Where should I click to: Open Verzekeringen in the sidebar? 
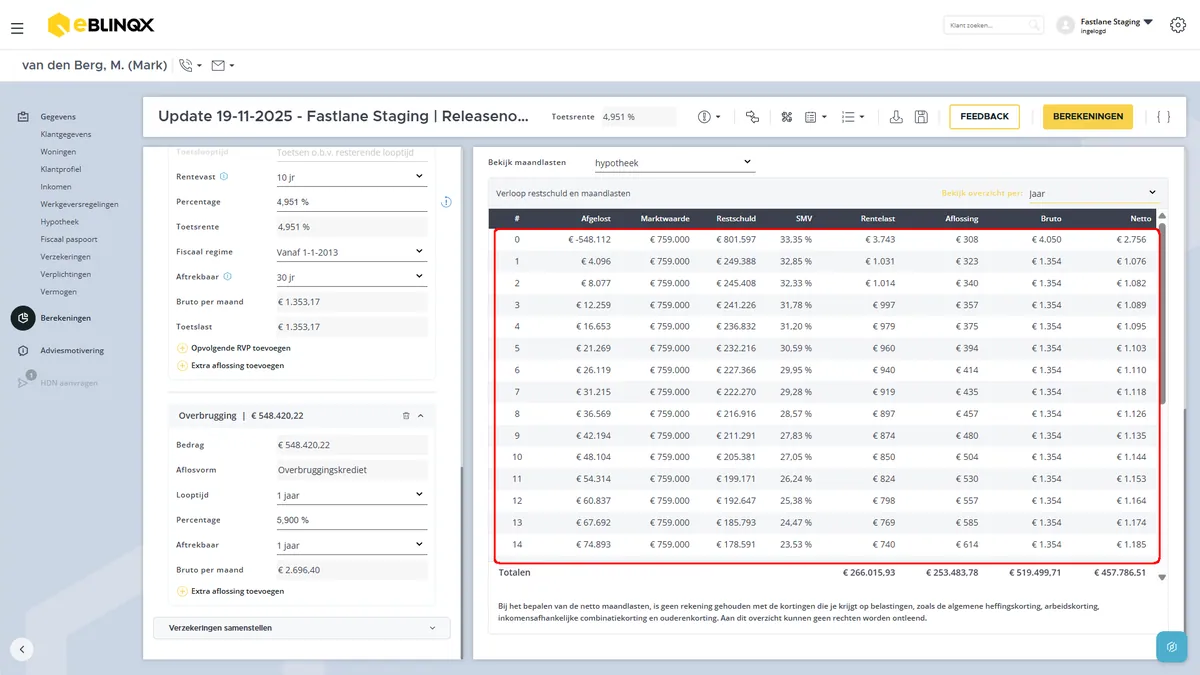coord(65,257)
